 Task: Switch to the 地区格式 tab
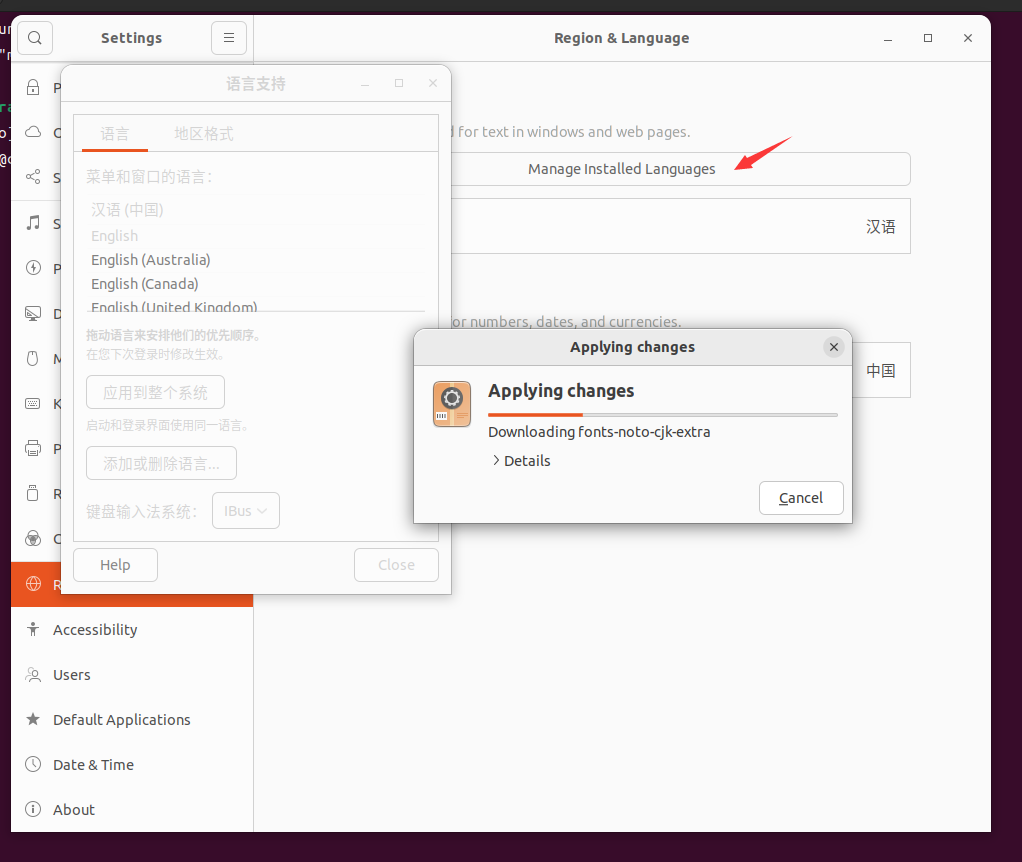[x=204, y=134]
